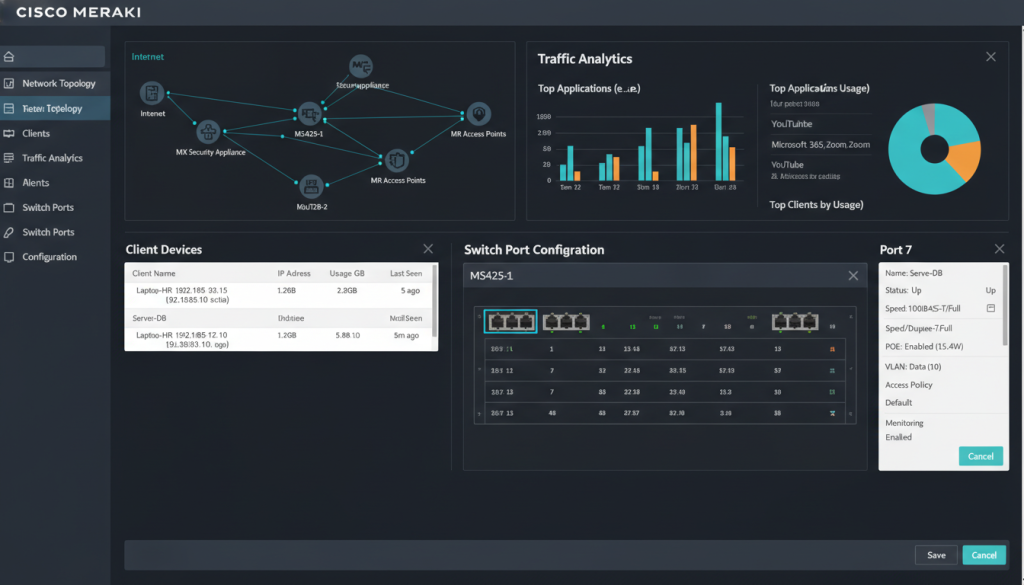Viewport: 1024px width, 585px height.
Task: Click the 27.37 cell in the port table
Action: pyautogui.click(x=632, y=413)
